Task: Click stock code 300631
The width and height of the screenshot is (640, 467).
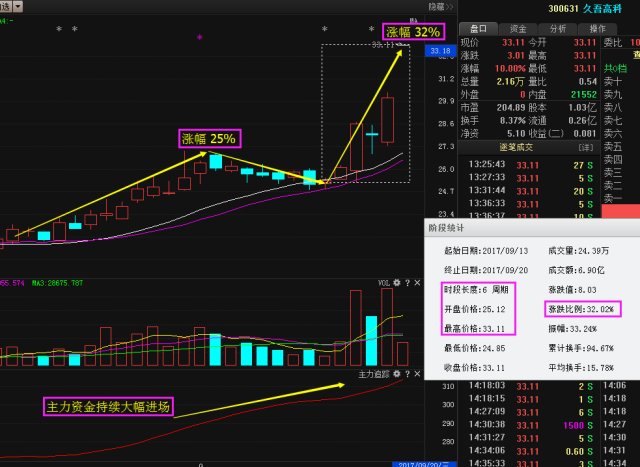Action: 563,9
